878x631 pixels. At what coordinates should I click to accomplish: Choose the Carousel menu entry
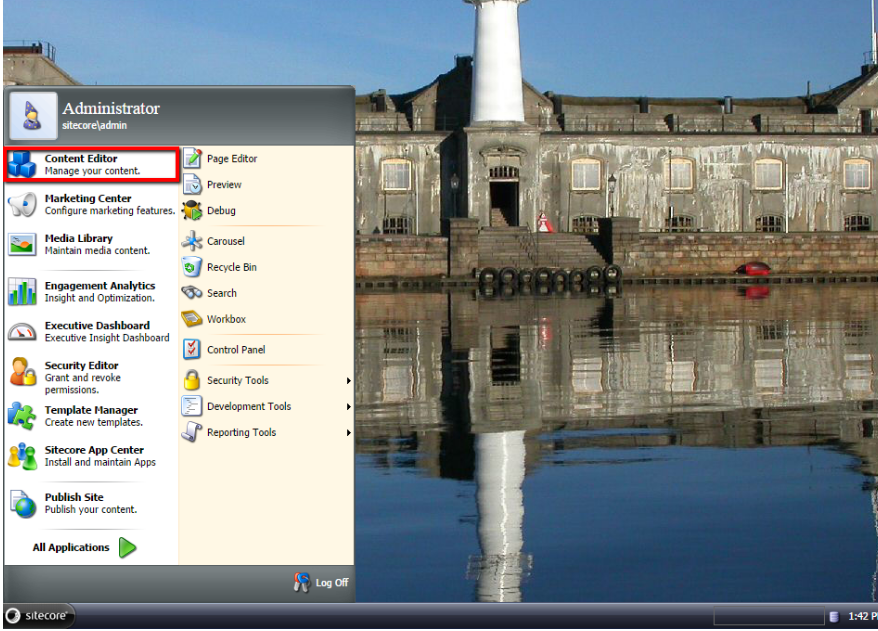tap(267, 241)
